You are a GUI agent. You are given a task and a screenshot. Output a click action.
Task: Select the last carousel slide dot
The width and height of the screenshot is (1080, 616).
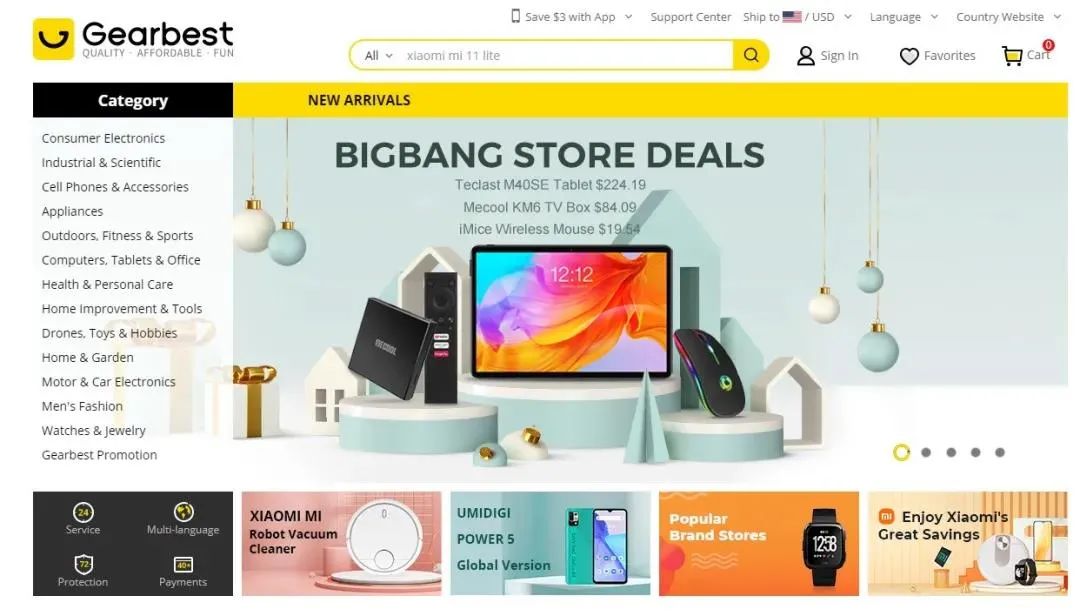tap(1000, 453)
